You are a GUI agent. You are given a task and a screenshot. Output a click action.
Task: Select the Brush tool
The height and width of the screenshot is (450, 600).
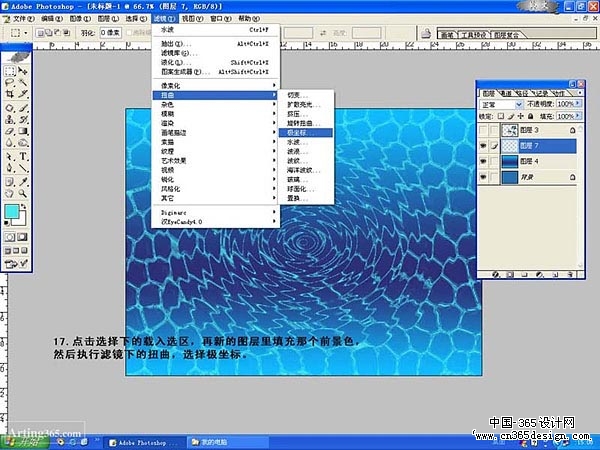click(23, 108)
